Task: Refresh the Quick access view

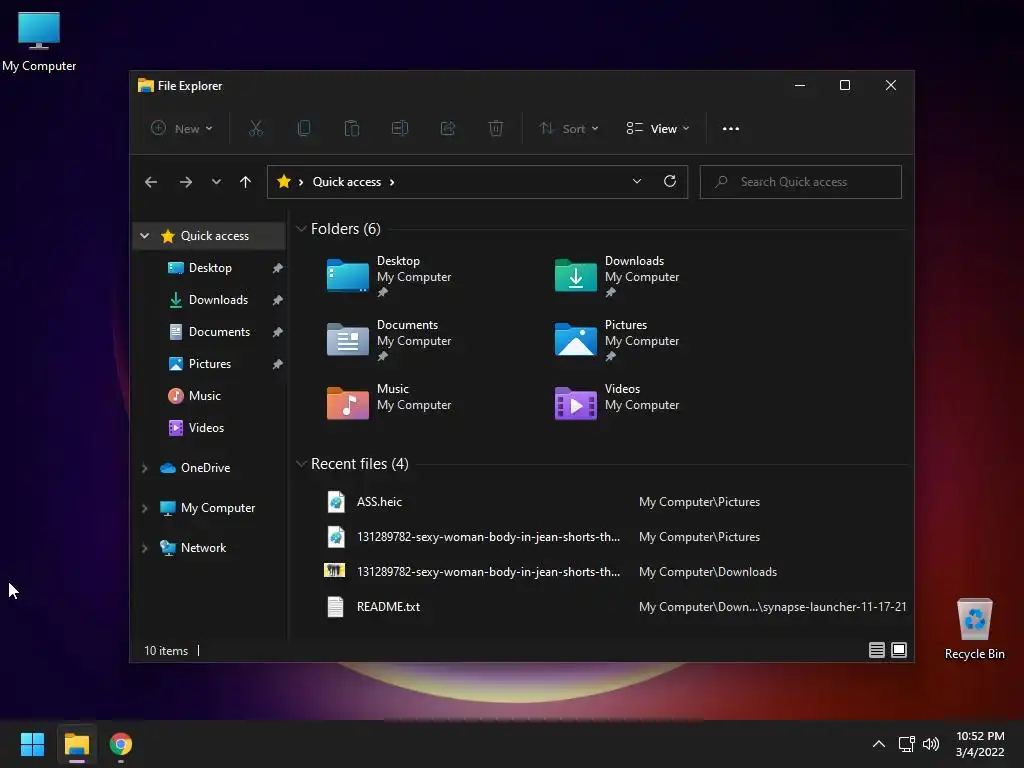Action: [669, 182]
